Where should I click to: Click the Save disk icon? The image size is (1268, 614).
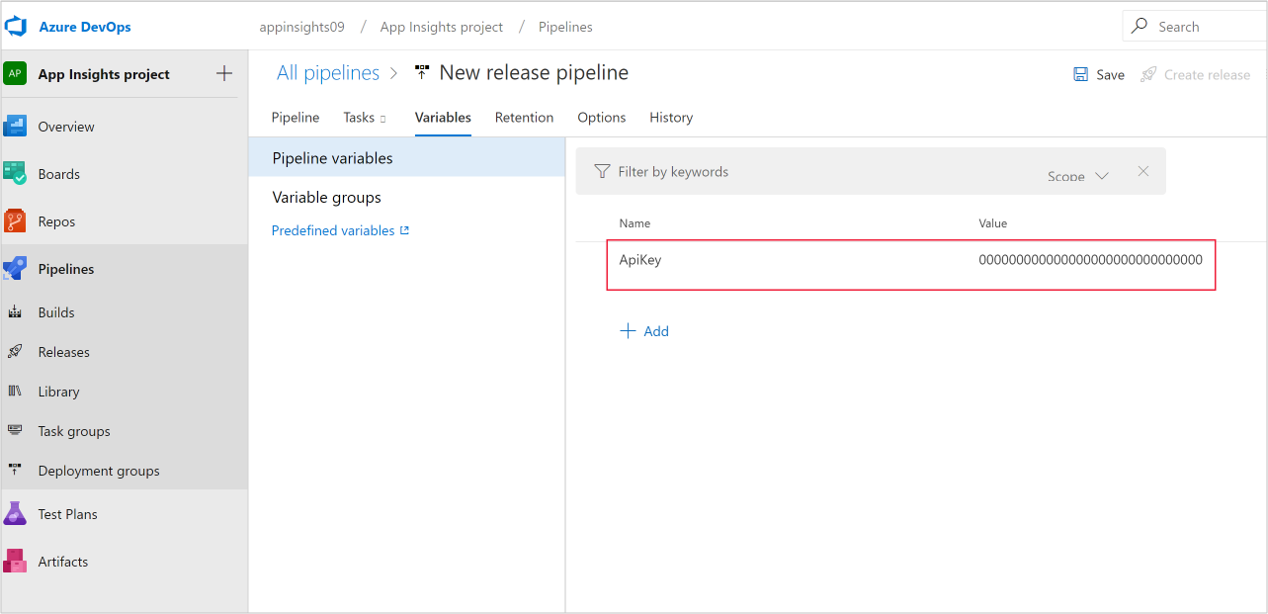click(1081, 74)
